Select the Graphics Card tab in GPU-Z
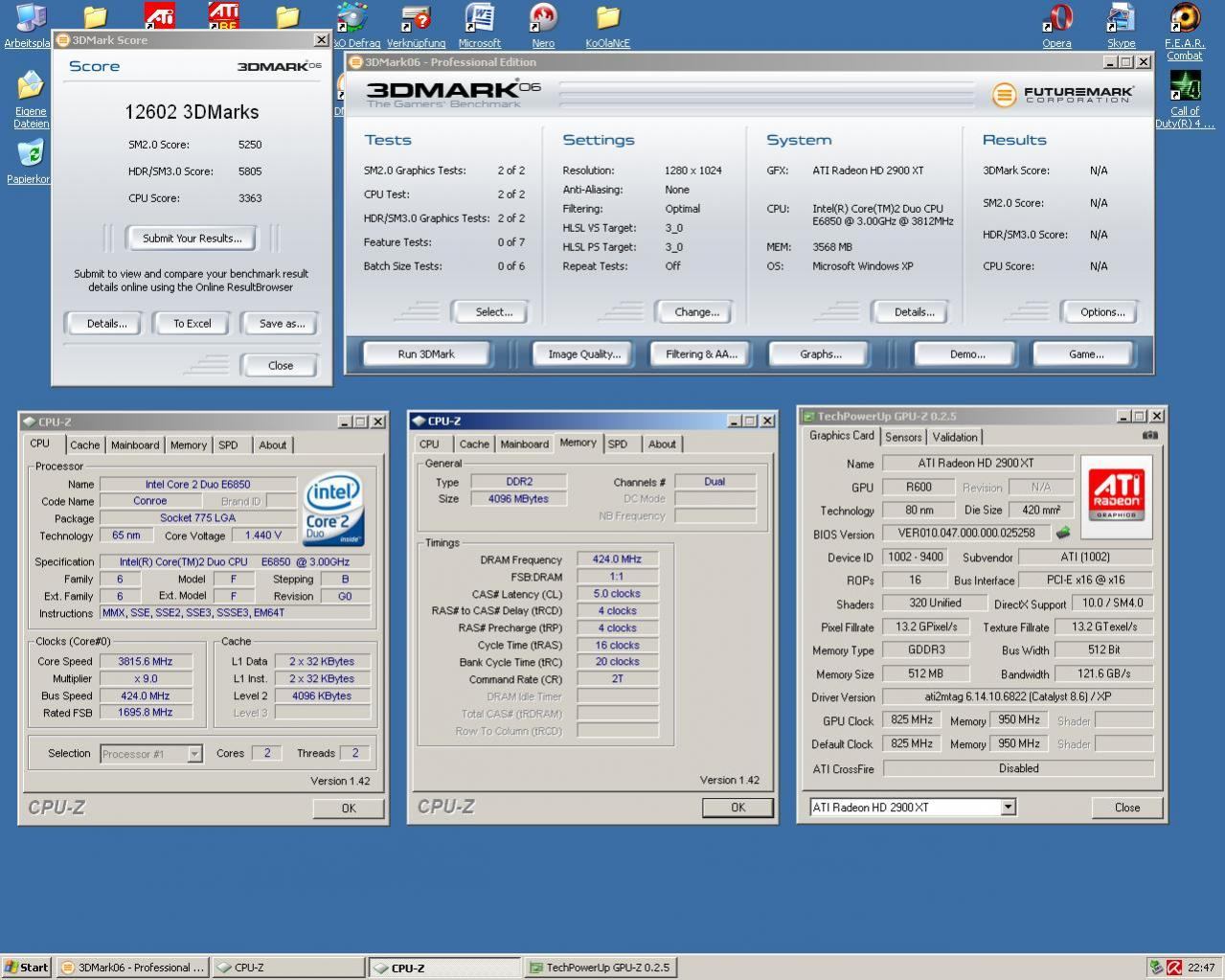The width and height of the screenshot is (1225, 980). pyautogui.click(x=842, y=435)
